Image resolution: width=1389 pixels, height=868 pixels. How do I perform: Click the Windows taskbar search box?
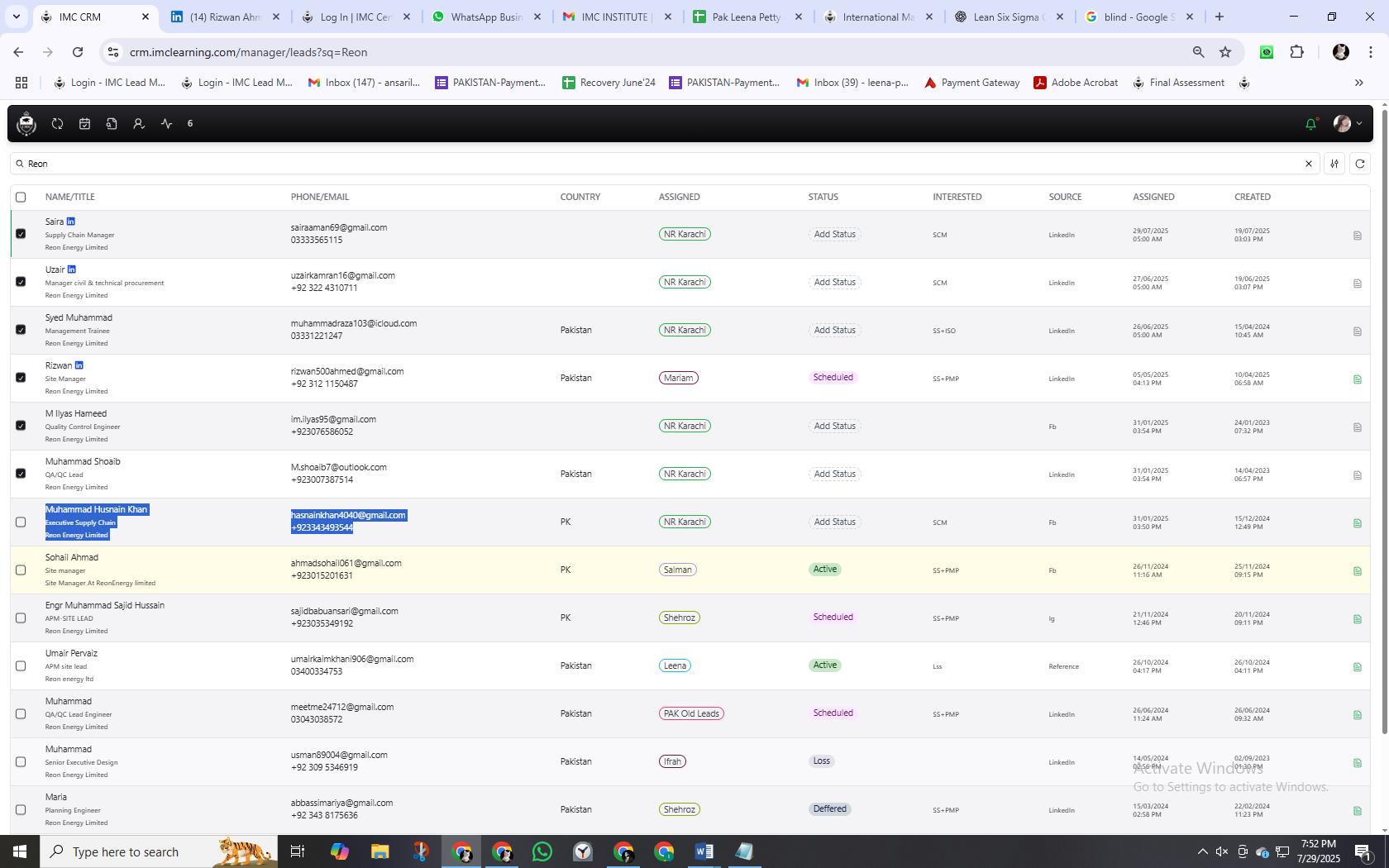click(159, 851)
